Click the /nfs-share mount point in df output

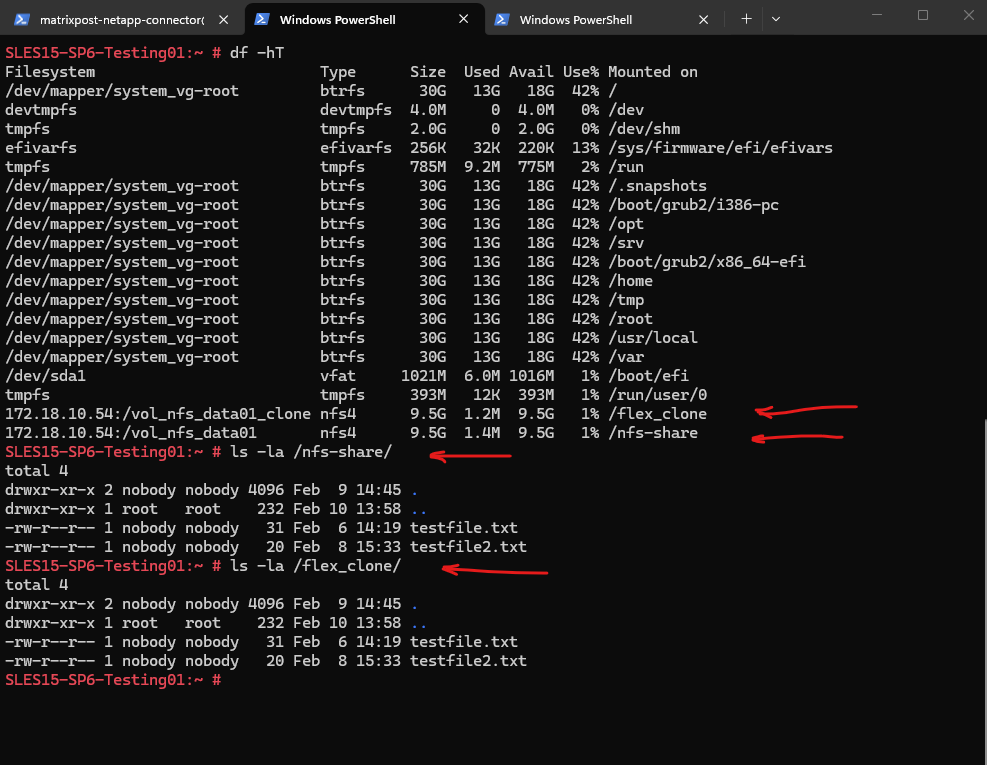[x=653, y=433]
